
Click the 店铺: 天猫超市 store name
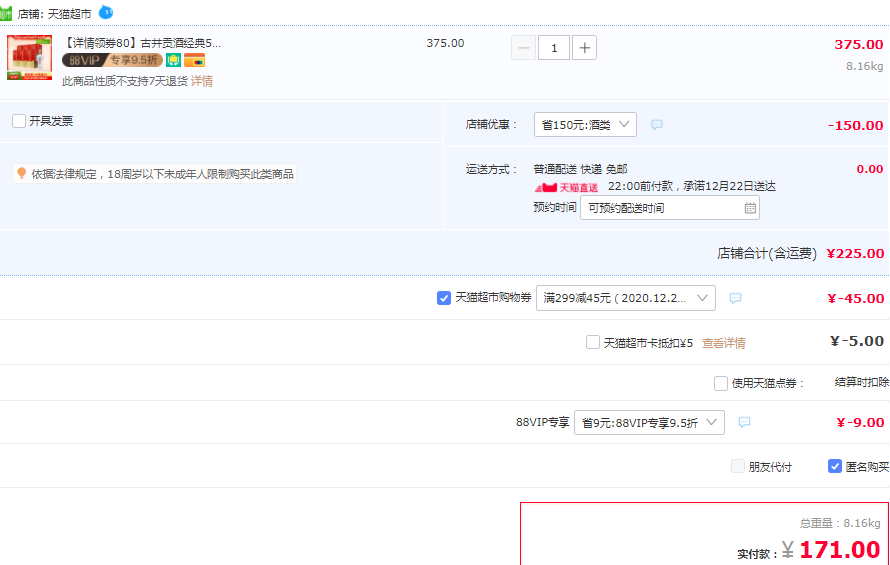click(54, 14)
